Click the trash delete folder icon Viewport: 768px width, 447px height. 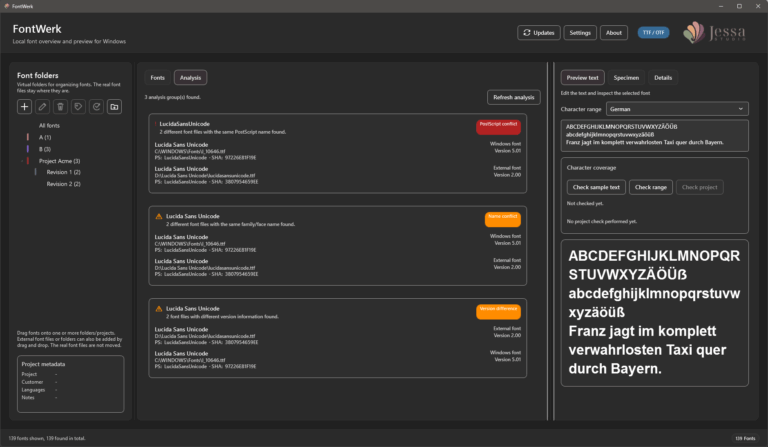[60, 106]
